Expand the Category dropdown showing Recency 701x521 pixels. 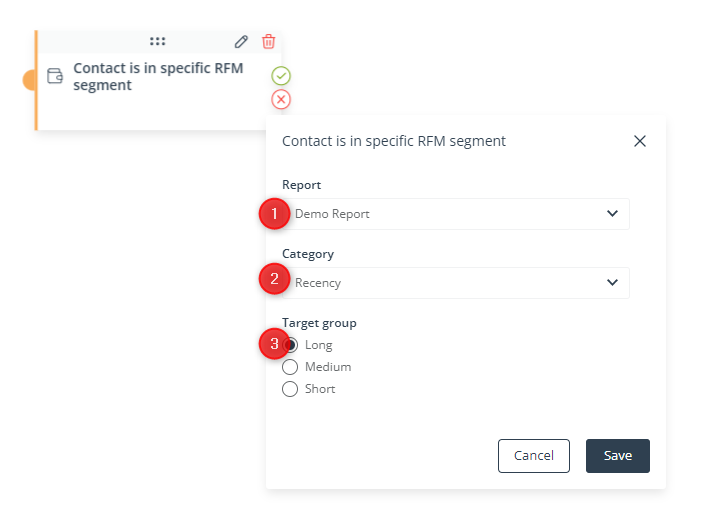click(456, 283)
